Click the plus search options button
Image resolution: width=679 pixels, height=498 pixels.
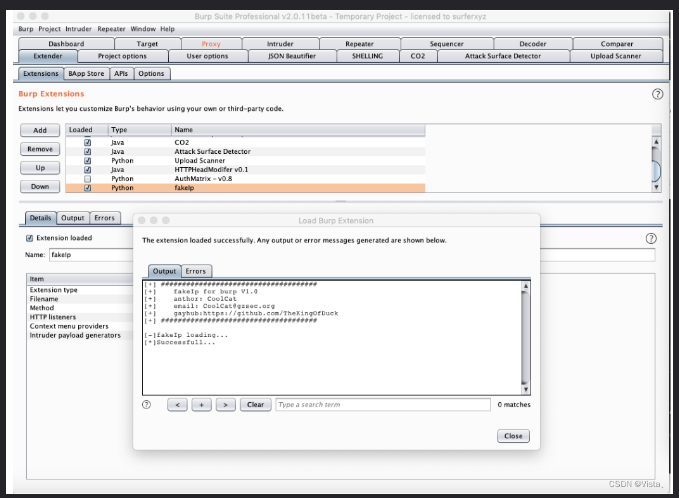coord(201,404)
